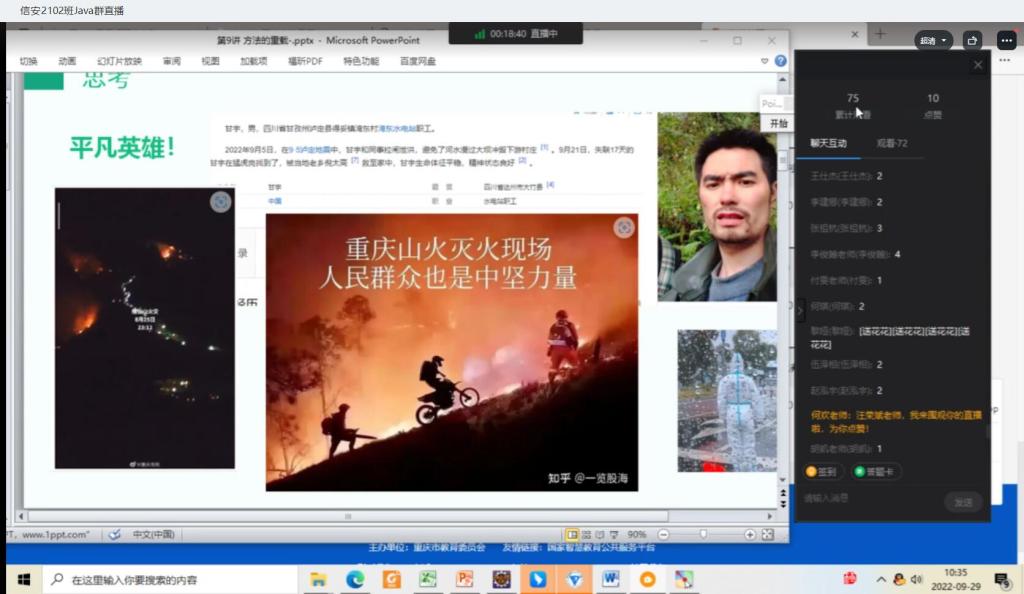Open three-dot more options button
This screenshot has width=1024, height=594.
1005,40
